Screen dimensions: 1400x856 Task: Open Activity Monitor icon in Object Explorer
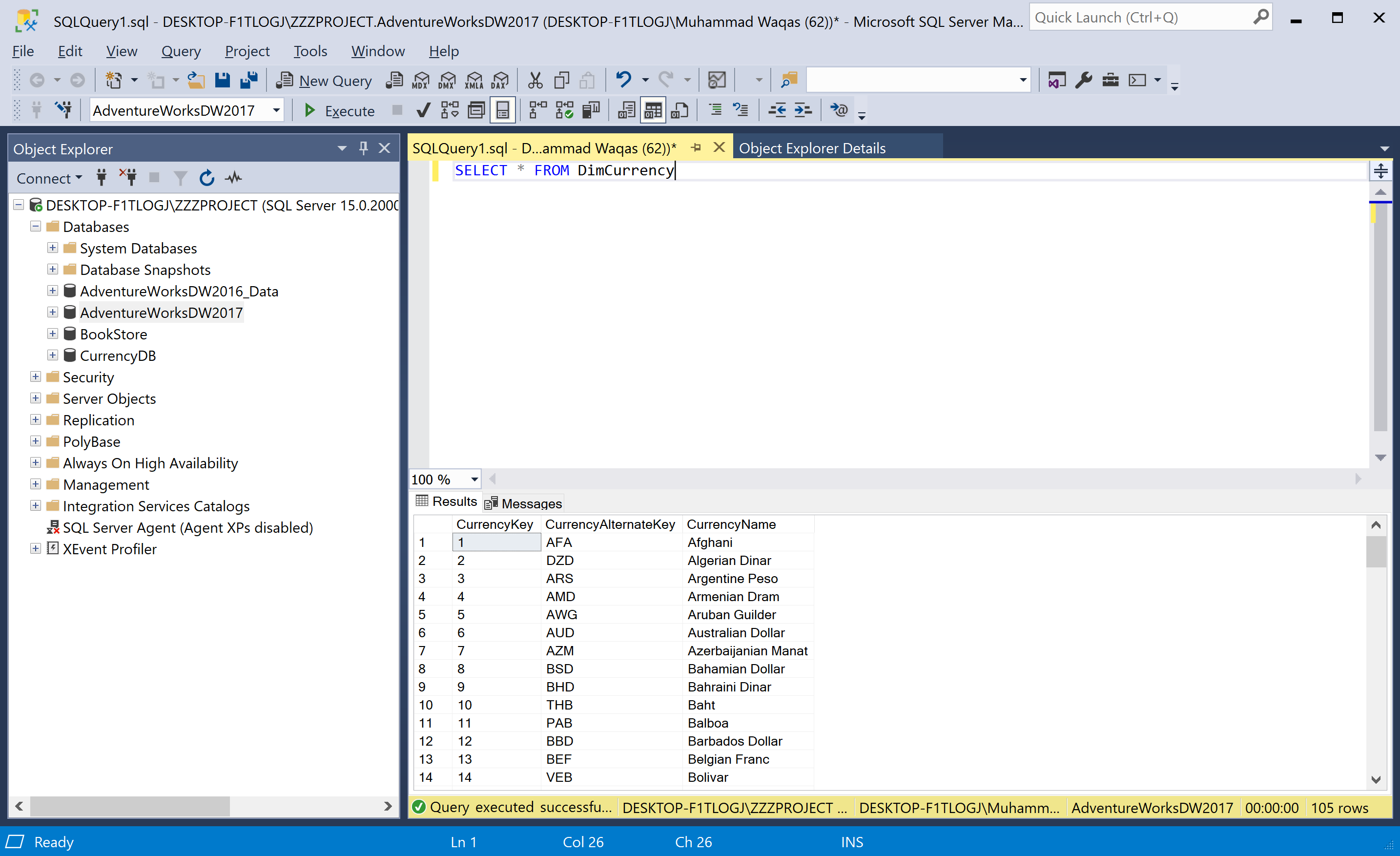(233, 178)
